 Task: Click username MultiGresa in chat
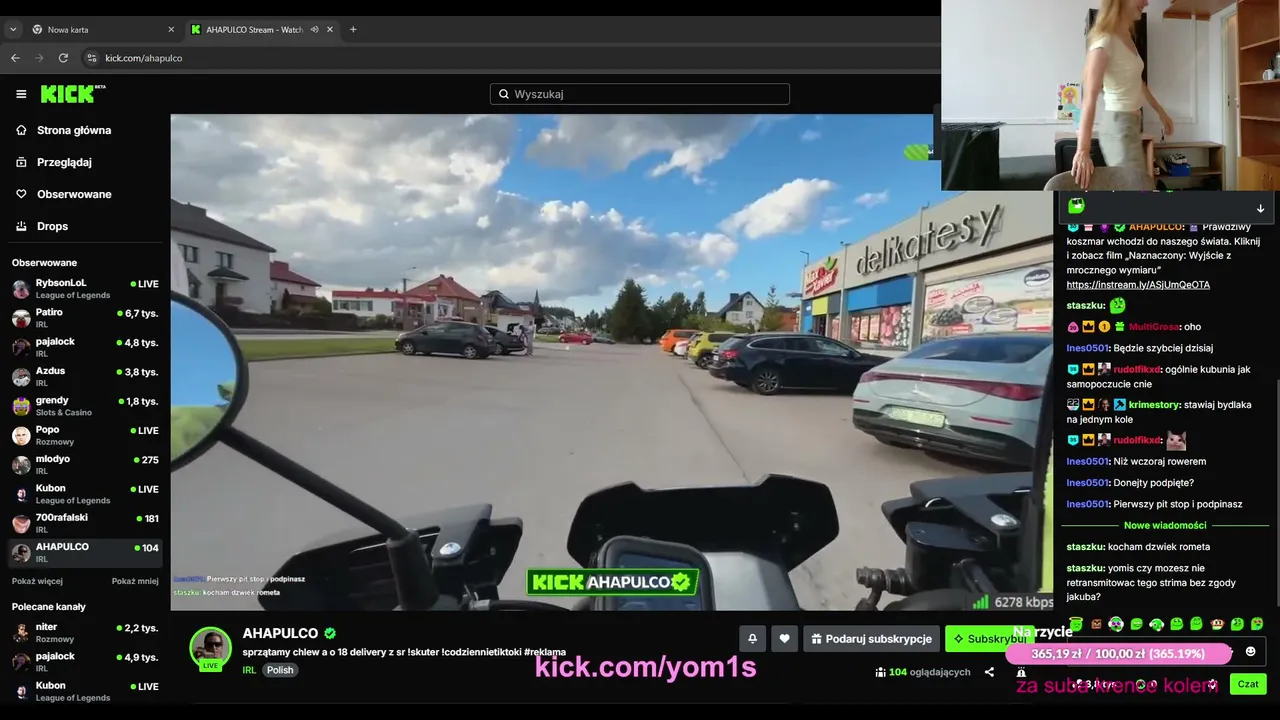click(x=1154, y=327)
